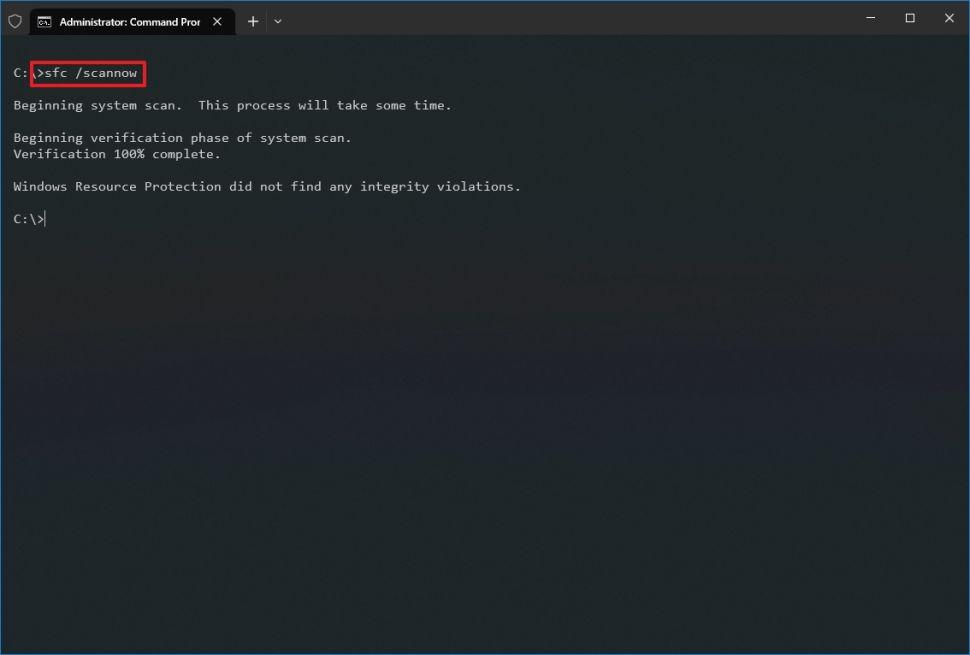The image size is (970, 655).
Task: Expand the new tab profile dropdown chevron
Action: [x=278, y=21]
